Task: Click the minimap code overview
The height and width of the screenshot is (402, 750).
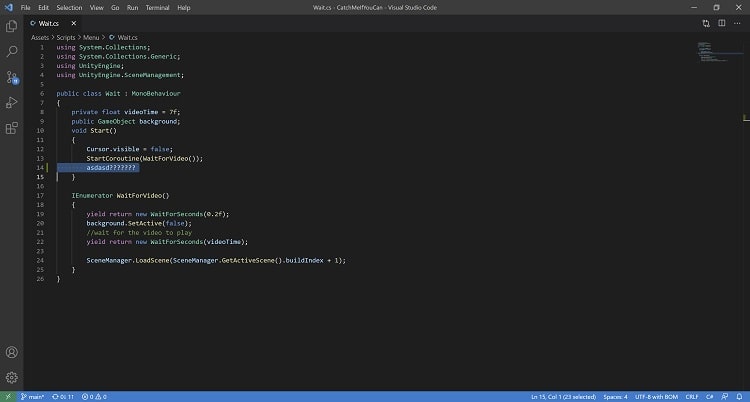Action: tap(717, 52)
